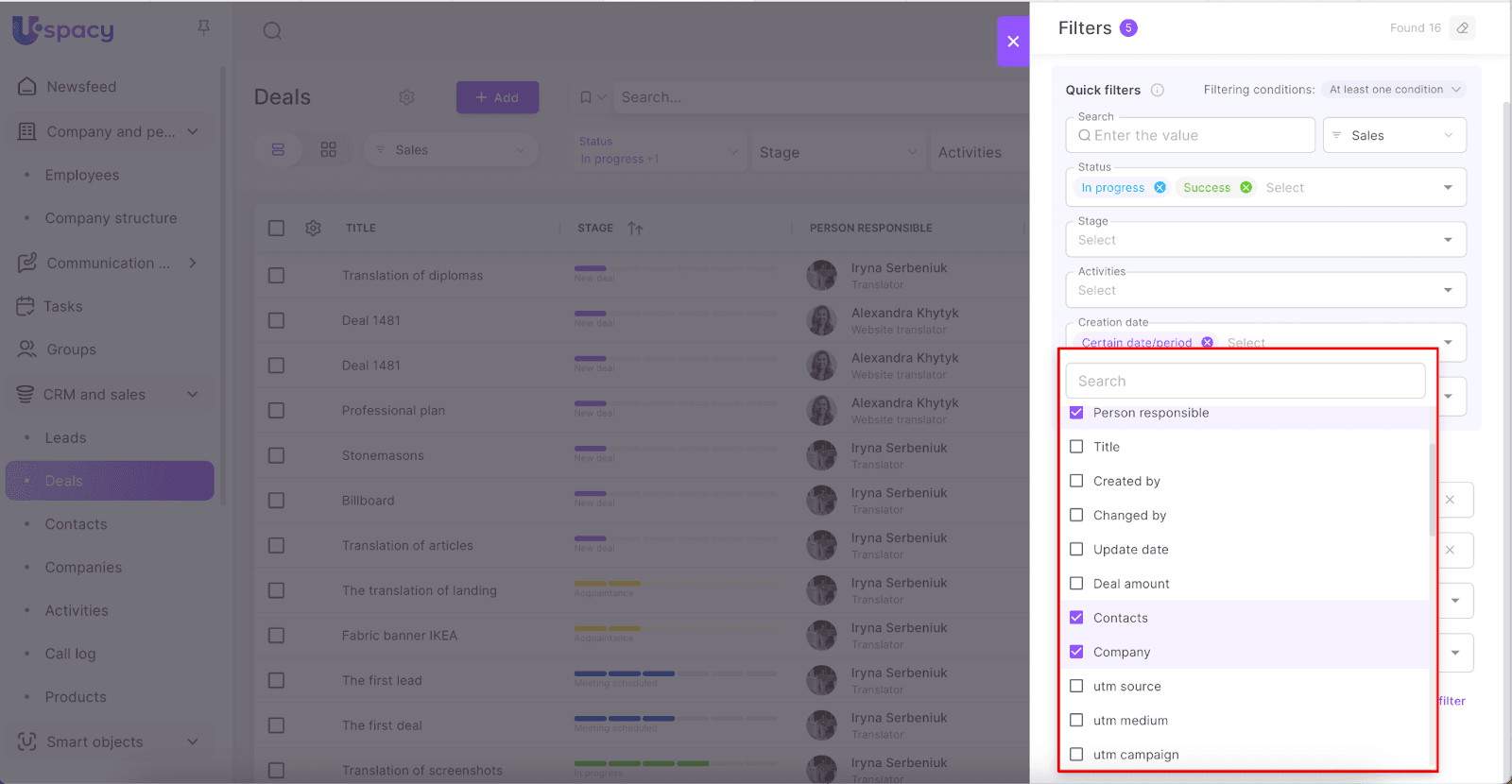Remove the 'Success' status tag

(1246, 188)
